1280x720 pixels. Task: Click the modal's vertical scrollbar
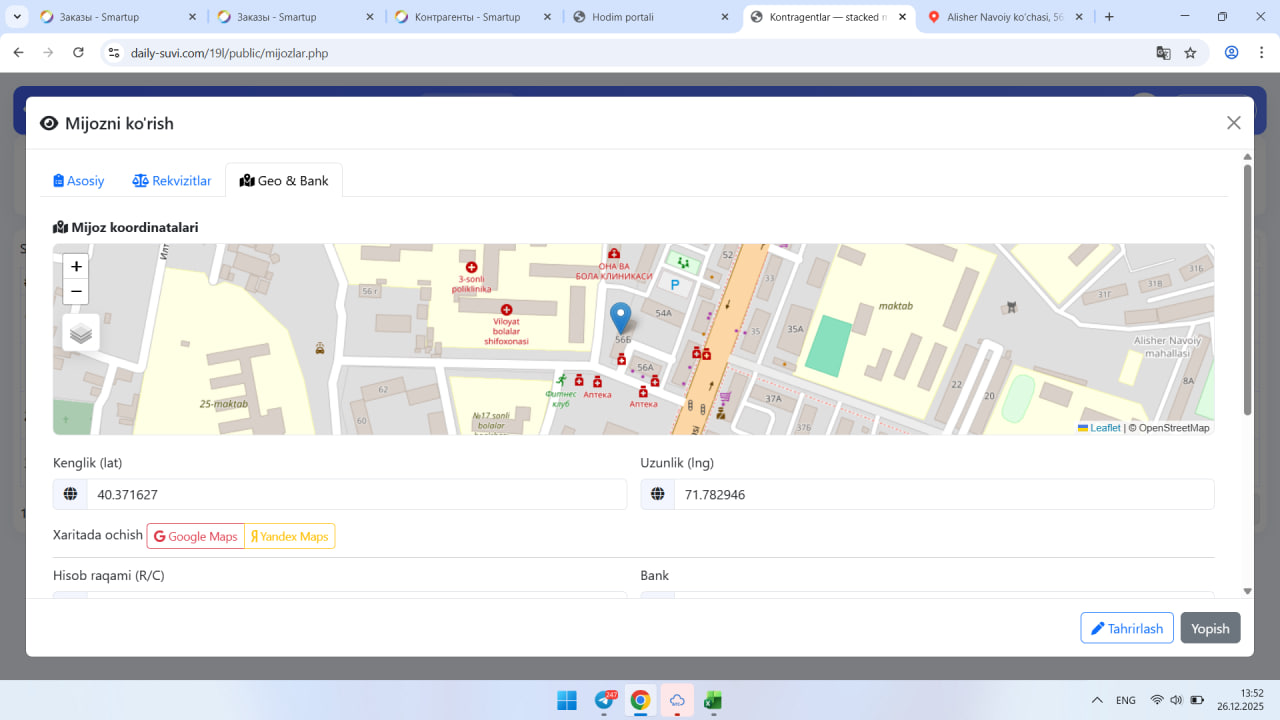[1247, 290]
